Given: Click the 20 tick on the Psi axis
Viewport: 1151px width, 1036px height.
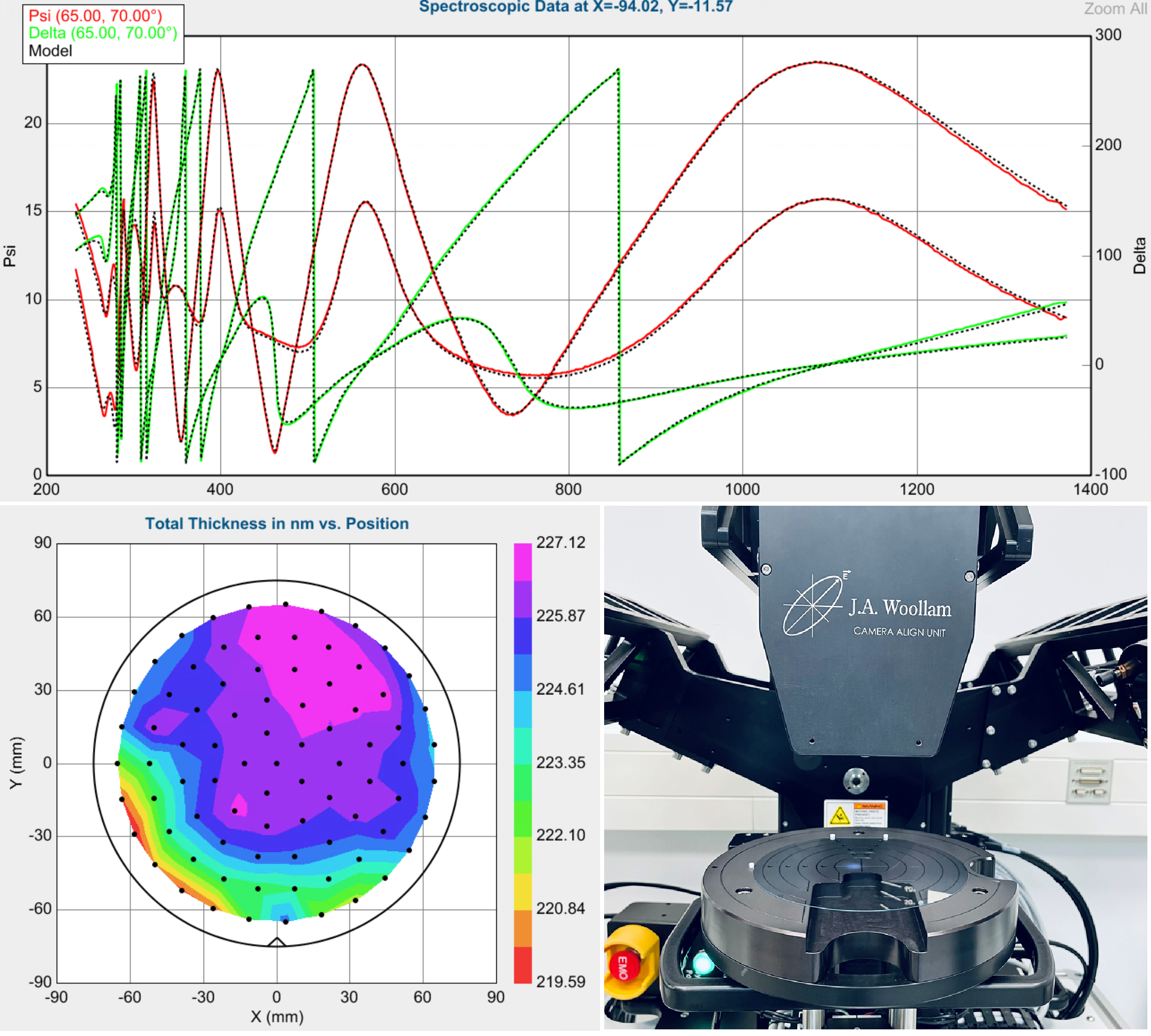Looking at the screenshot, I should click(x=32, y=122).
